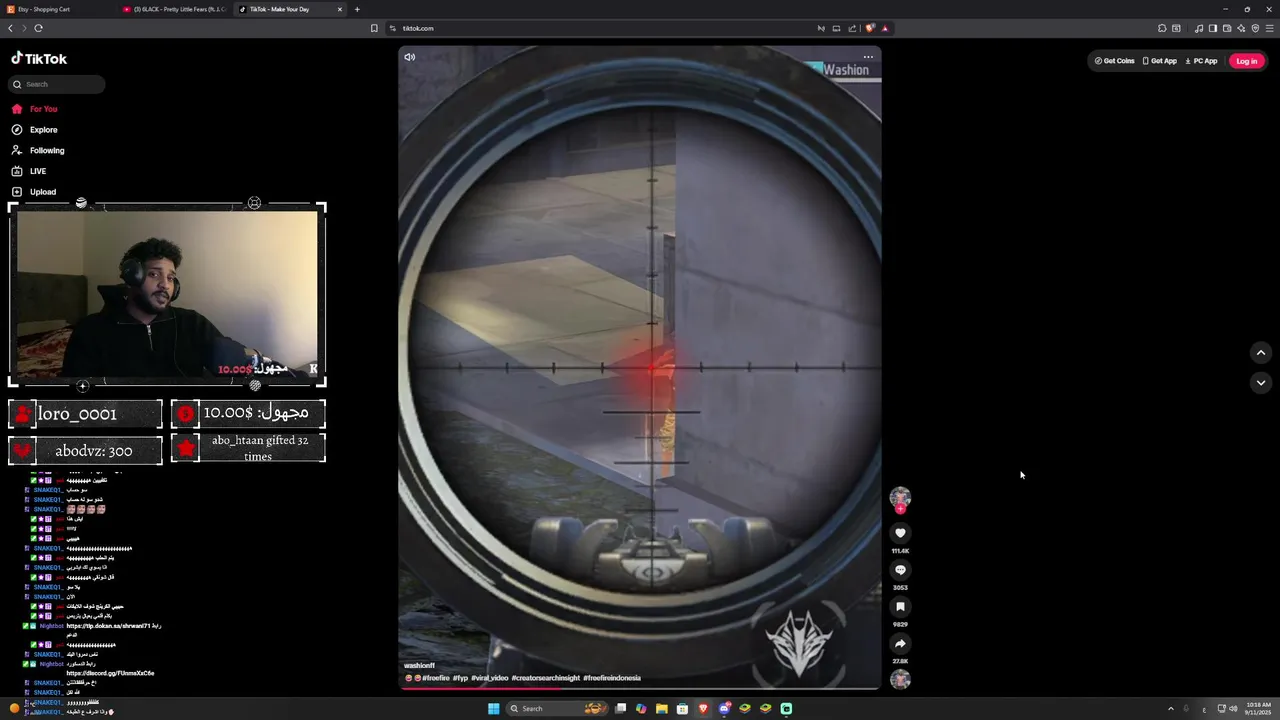Image resolution: width=1280 pixels, height=720 pixels.
Task: Expand the system tray hidden icons chevron
Action: [x=1171, y=709]
